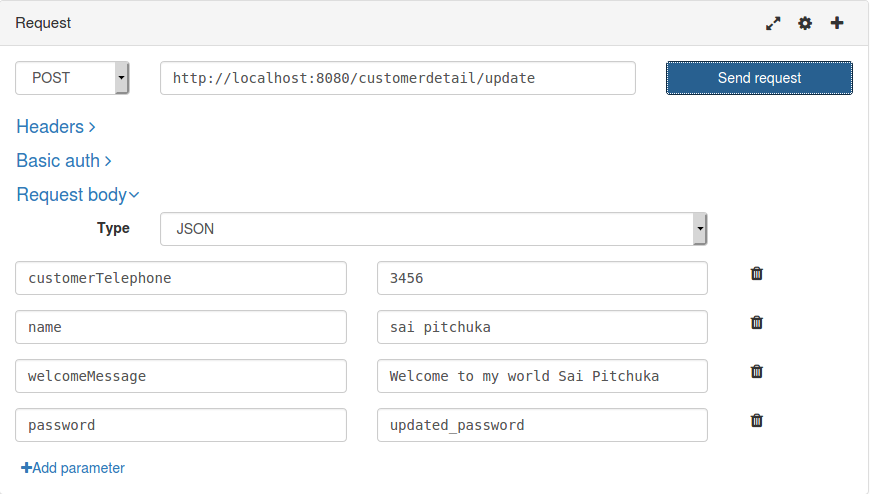Delete the customerTelephone parameter via trash icon

(x=757, y=273)
